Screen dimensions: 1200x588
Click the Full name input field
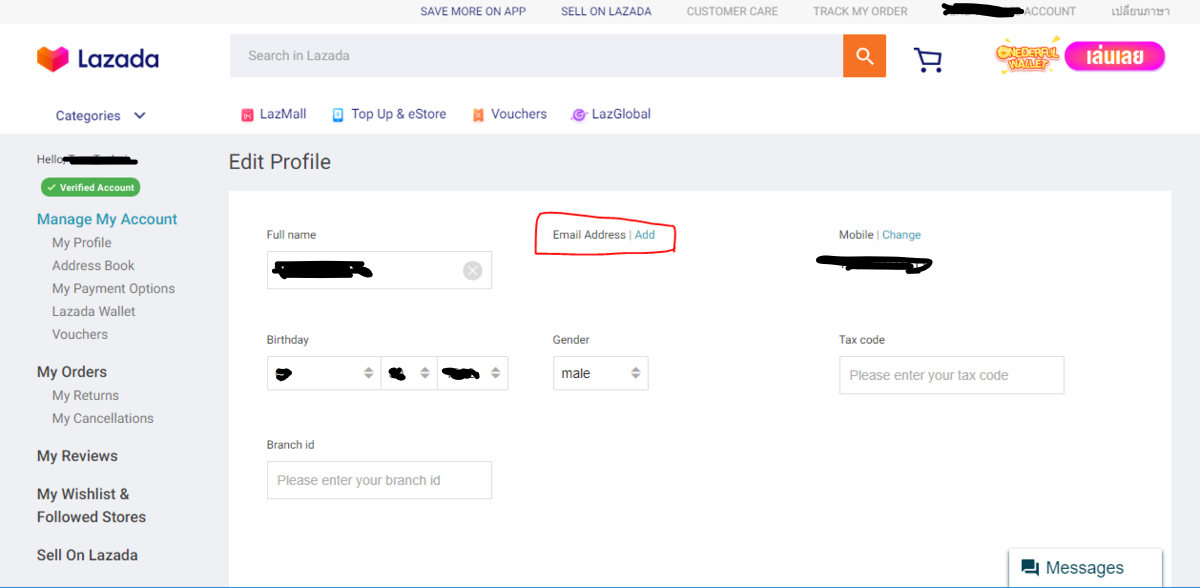(x=379, y=270)
